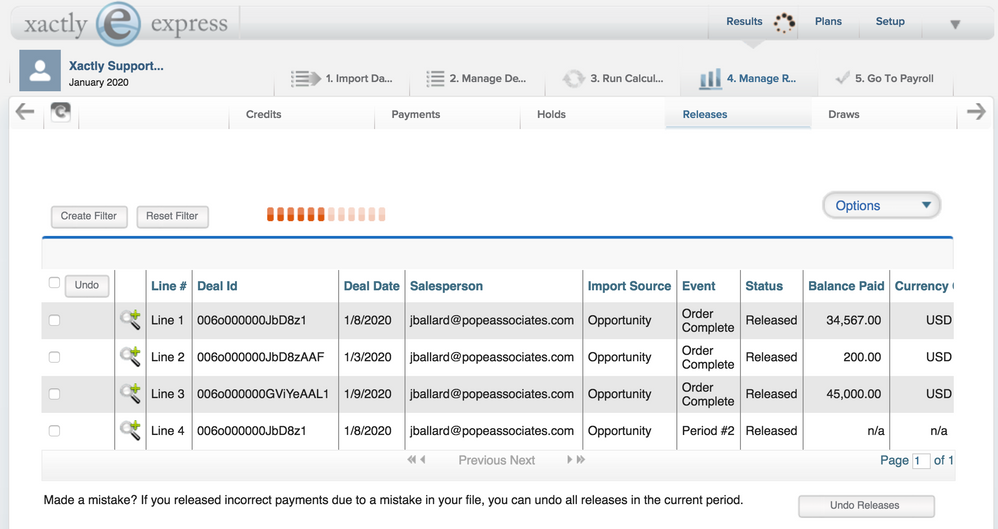
Task: Open the Setup menu
Action: pos(890,21)
